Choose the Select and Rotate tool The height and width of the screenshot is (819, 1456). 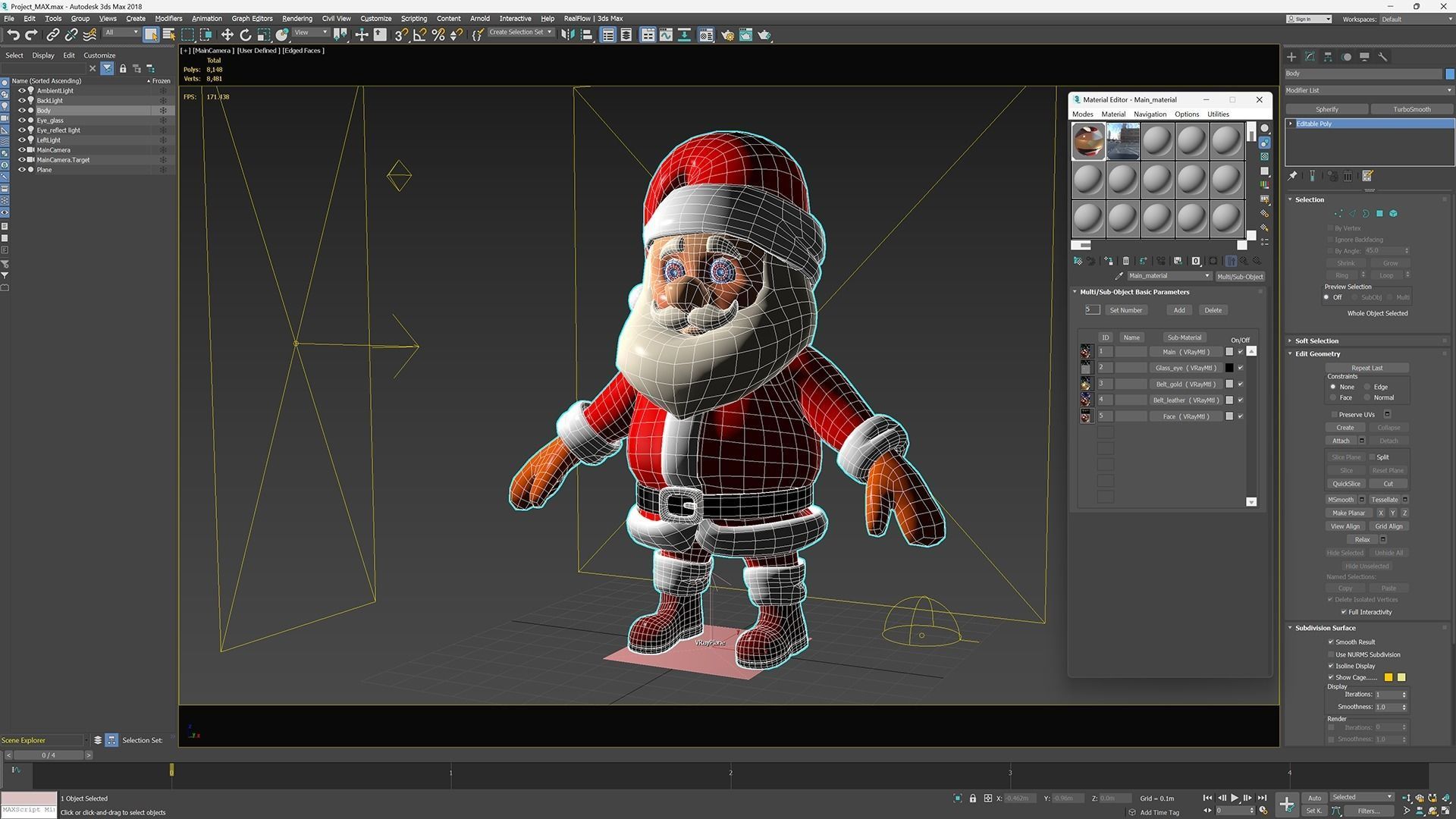click(x=246, y=35)
